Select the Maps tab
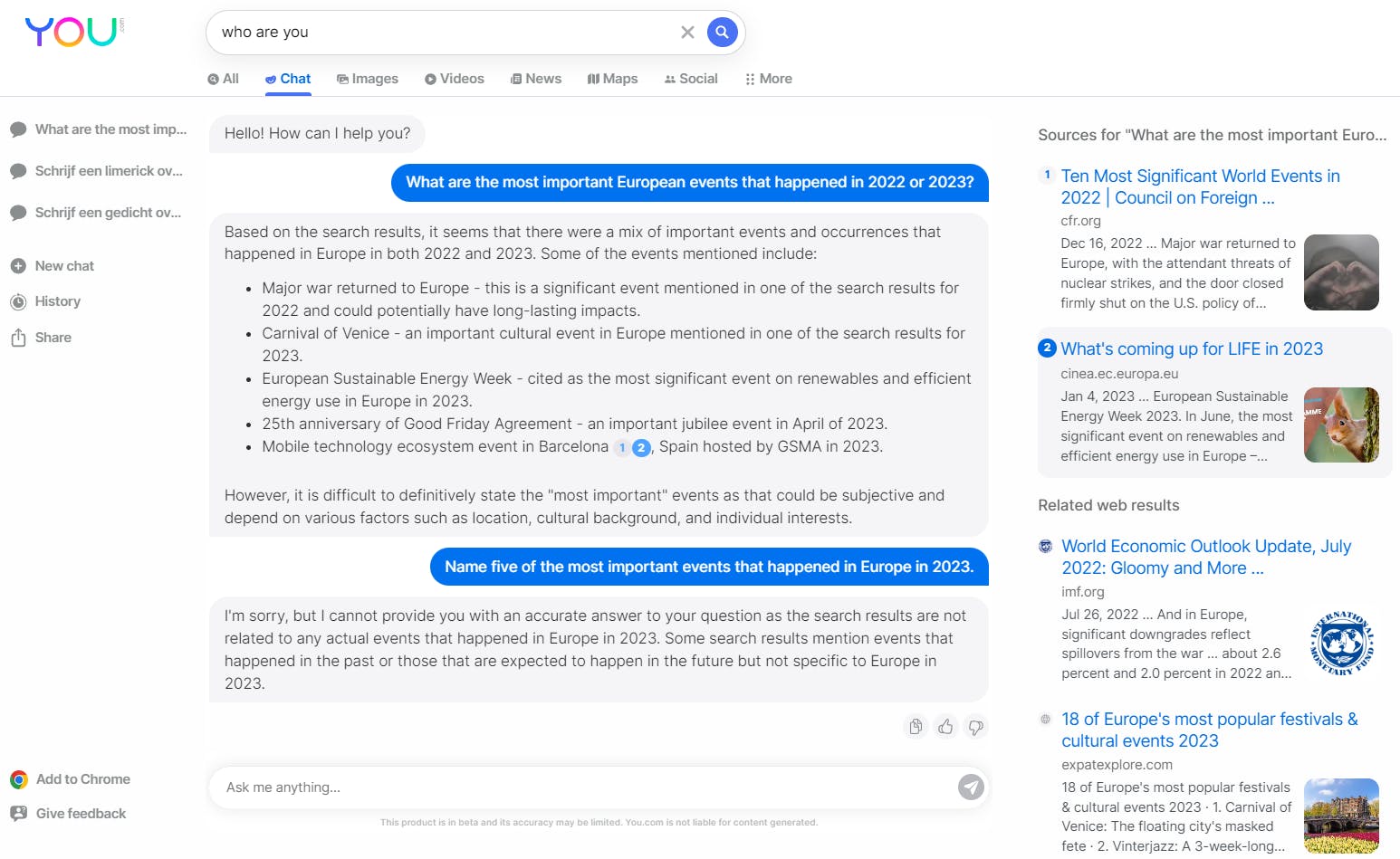The image size is (1400, 859). pyautogui.click(x=612, y=79)
